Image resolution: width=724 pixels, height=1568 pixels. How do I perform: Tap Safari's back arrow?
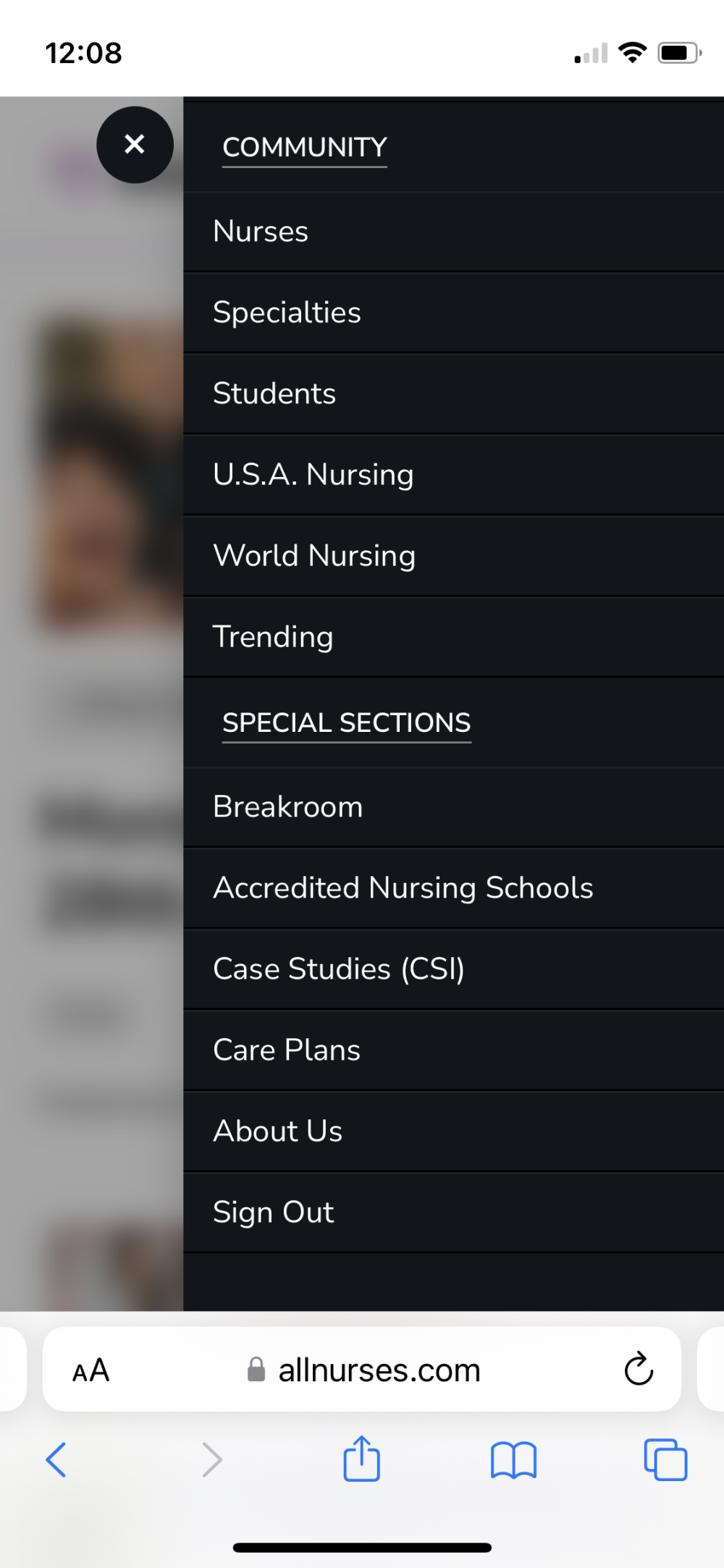[x=56, y=1459]
